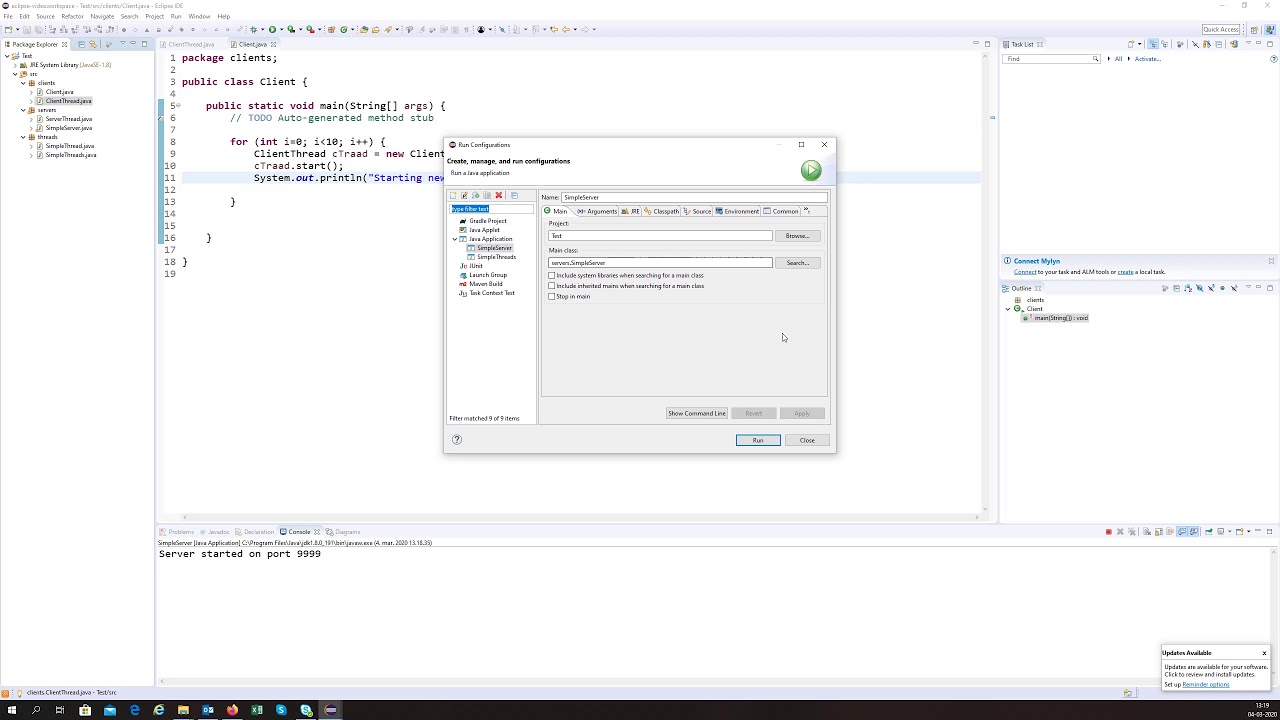1280x720 pixels.
Task: Select Maven Build in configurations tree
Action: [x=486, y=284]
